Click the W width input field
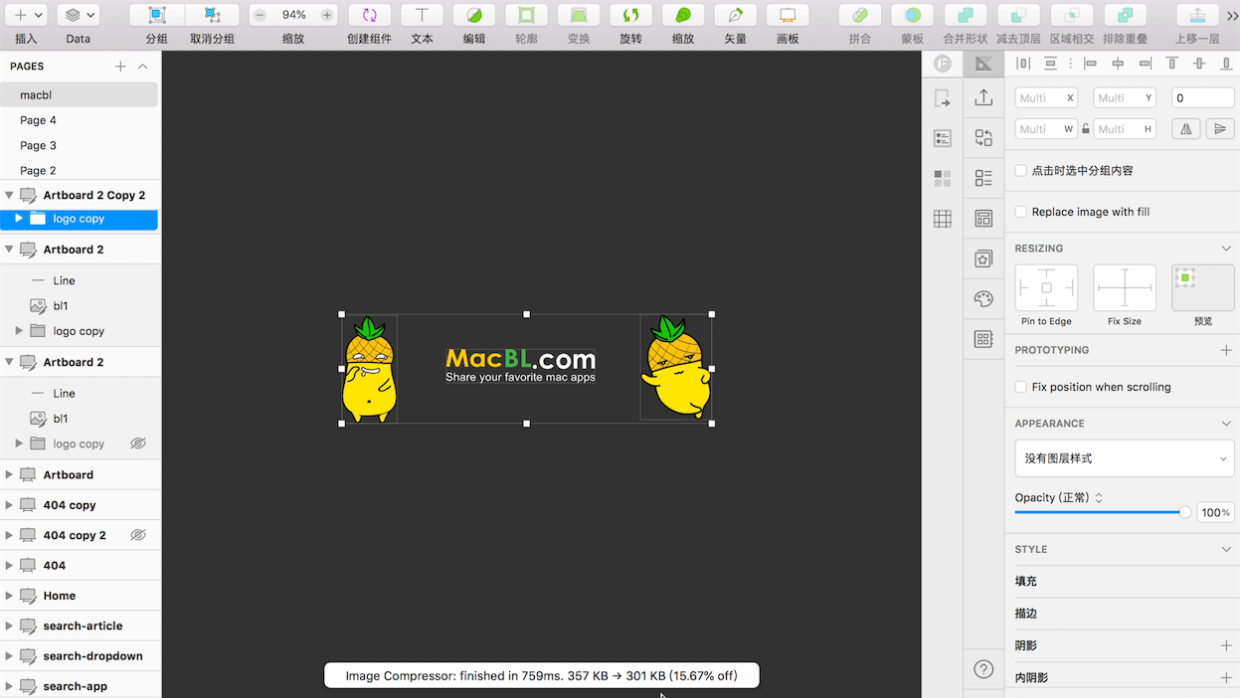 (x=1047, y=129)
